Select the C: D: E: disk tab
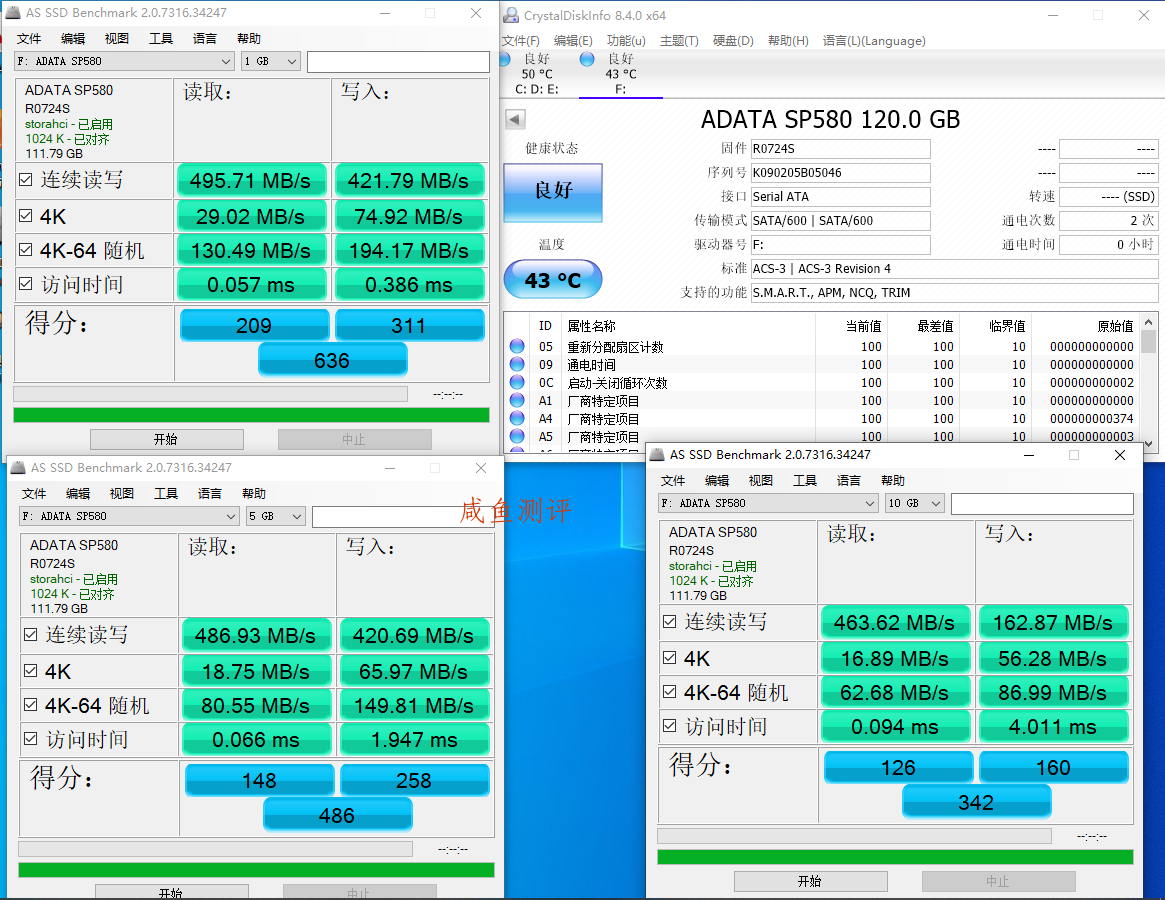Screen dimensions: 1165x900 [536, 74]
